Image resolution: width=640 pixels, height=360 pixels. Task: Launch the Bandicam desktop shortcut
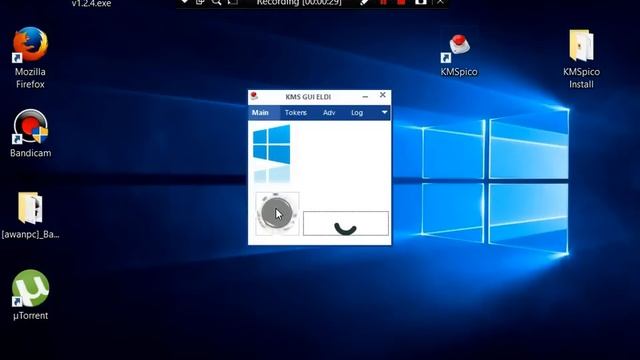(x=30, y=133)
